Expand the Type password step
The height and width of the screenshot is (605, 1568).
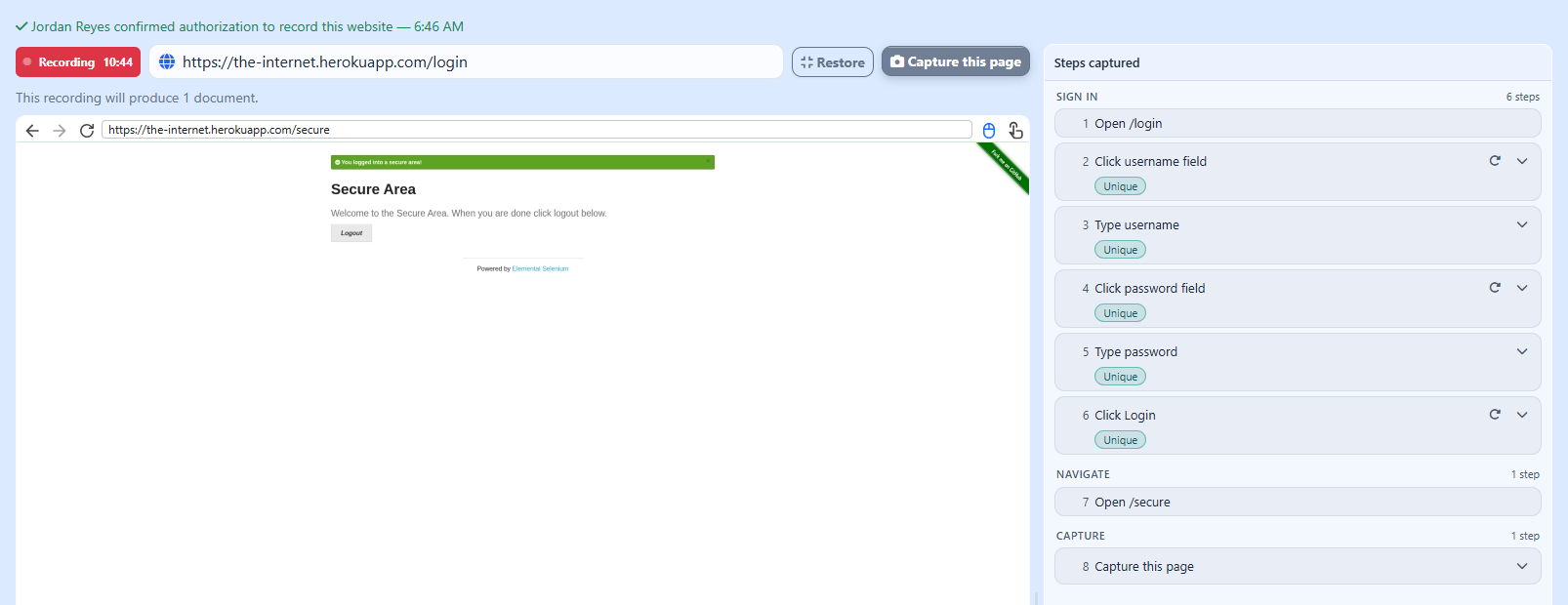click(x=1522, y=351)
